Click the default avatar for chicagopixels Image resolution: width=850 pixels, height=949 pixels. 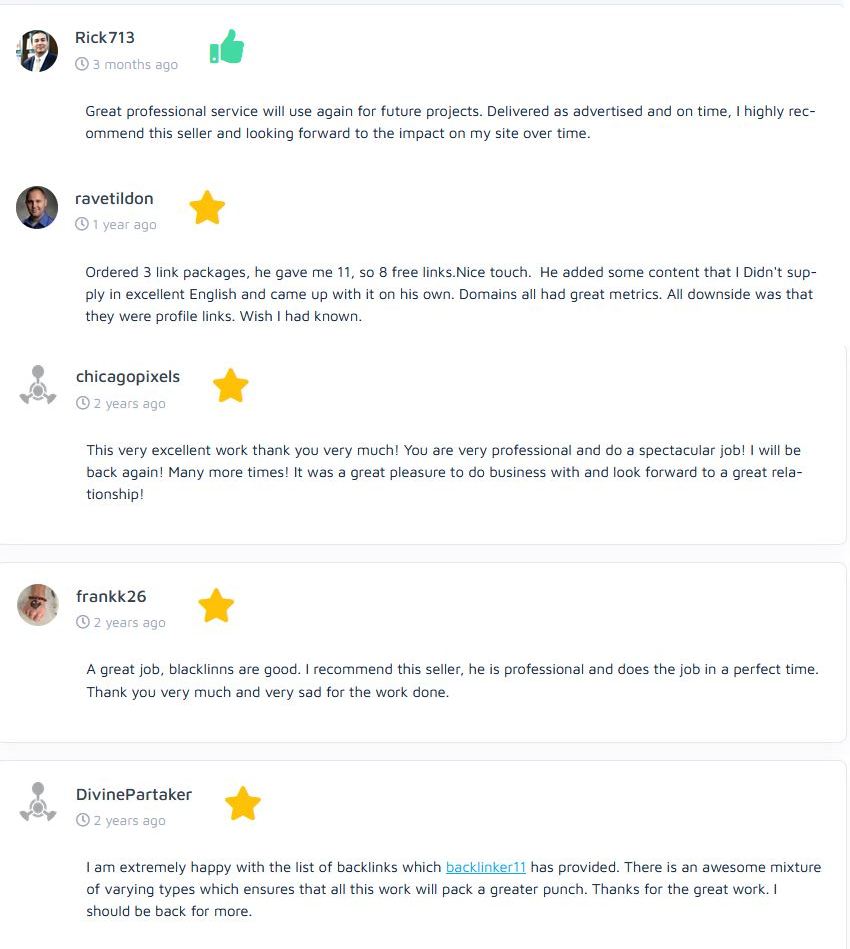click(38, 386)
